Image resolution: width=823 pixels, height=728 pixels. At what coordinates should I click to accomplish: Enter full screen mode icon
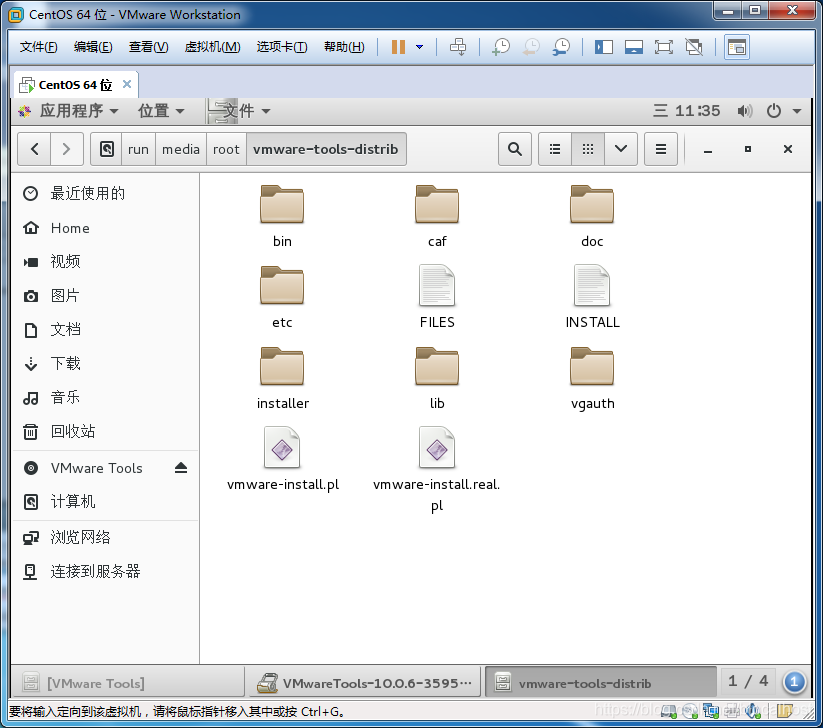coord(663,47)
